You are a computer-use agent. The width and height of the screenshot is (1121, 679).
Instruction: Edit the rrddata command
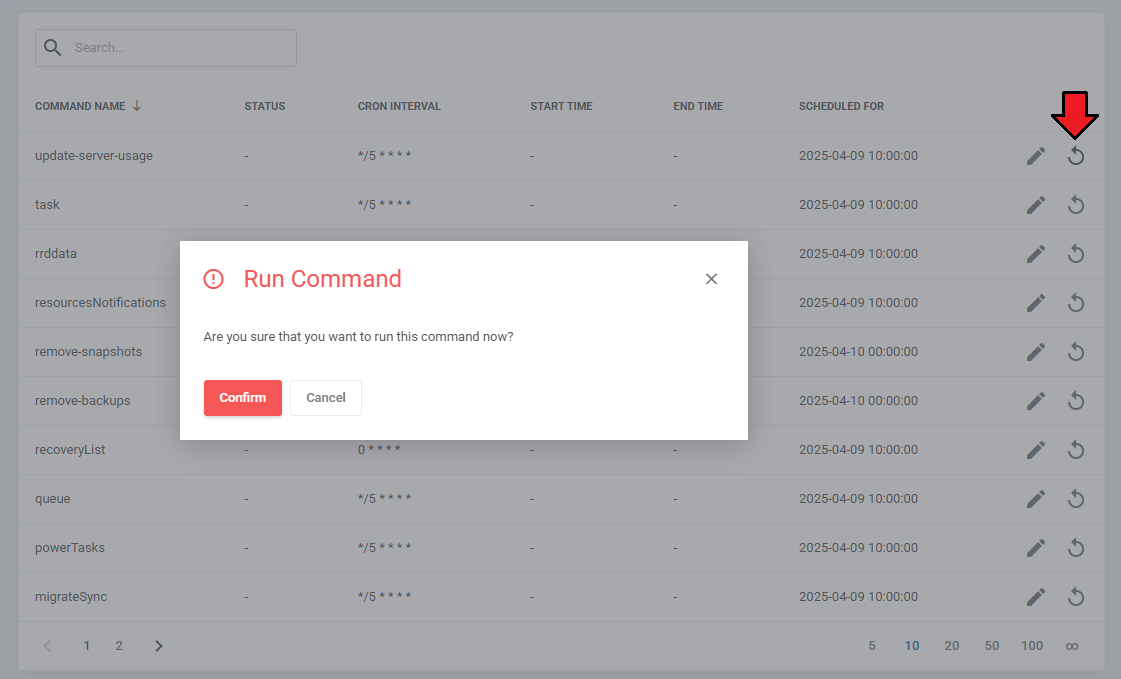pos(1036,254)
